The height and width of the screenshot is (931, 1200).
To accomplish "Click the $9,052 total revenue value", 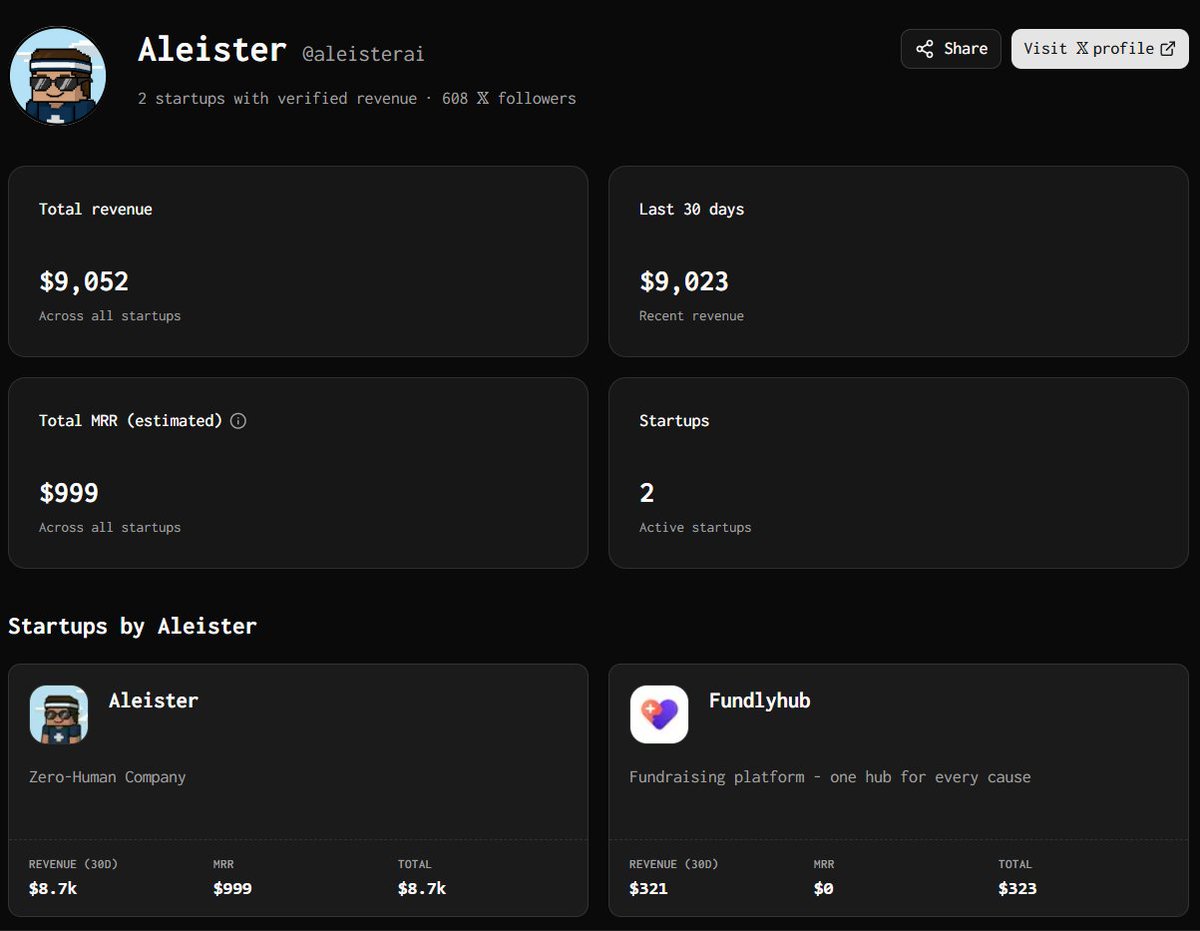I will (x=84, y=282).
